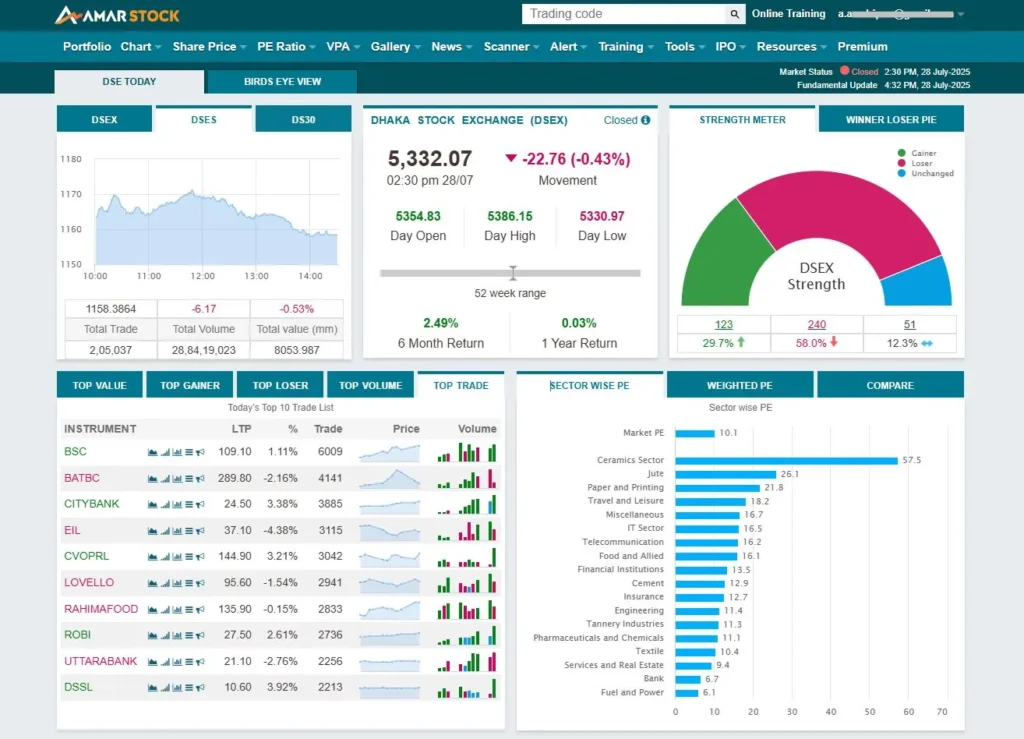Screen dimensions: 1024x739
Task: Select the DSEX index tab
Action: tap(104, 119)
